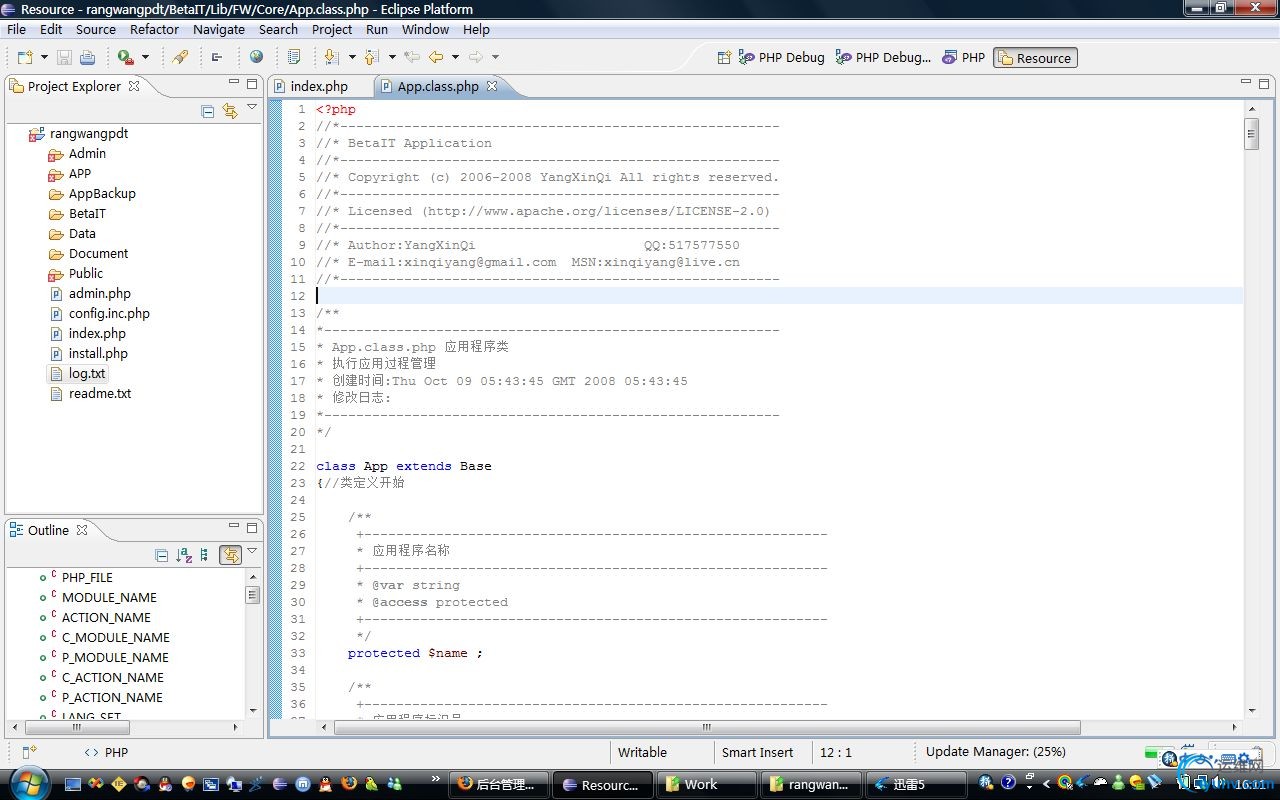Close the Outline view tab
Image resolution: width=1280 pixels, height=800 pixels.
82,530
